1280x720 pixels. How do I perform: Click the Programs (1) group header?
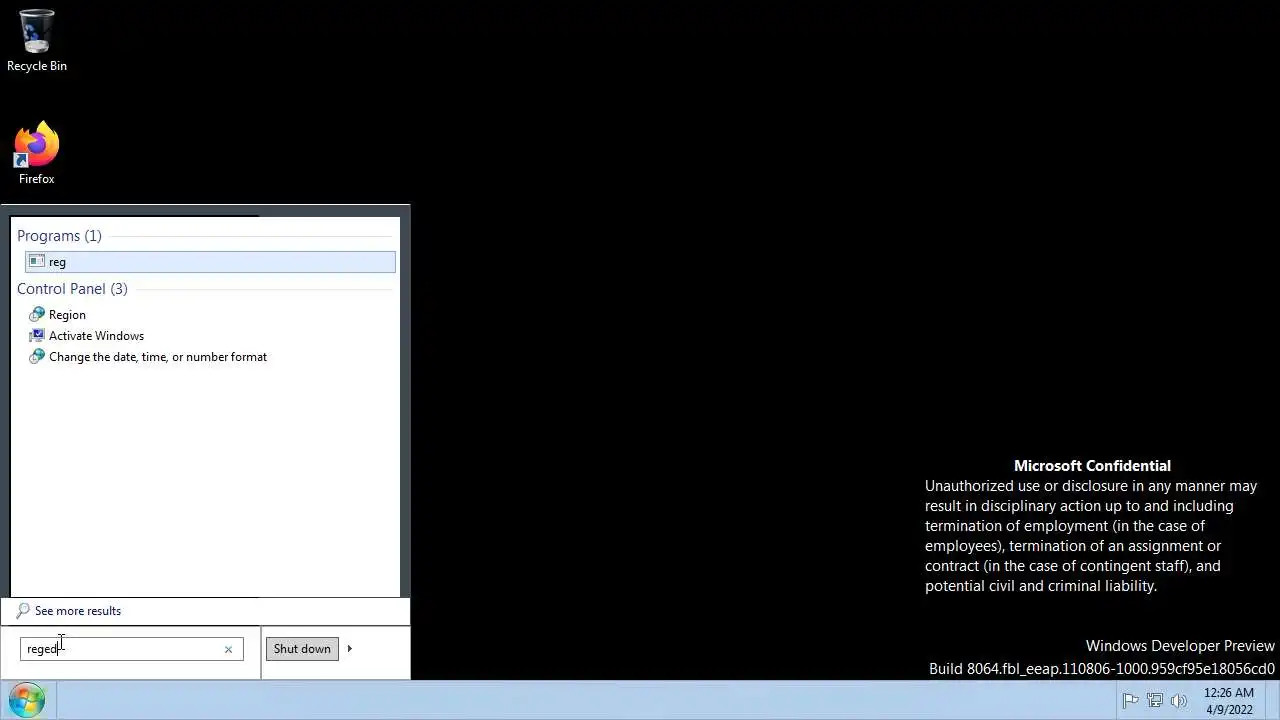click(x=59, y=236)
